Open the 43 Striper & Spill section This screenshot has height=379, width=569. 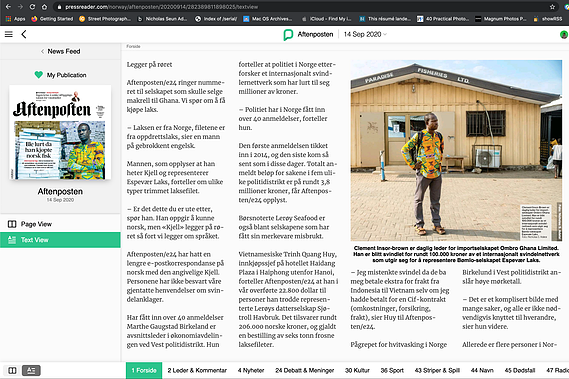[x=437, y=370]
